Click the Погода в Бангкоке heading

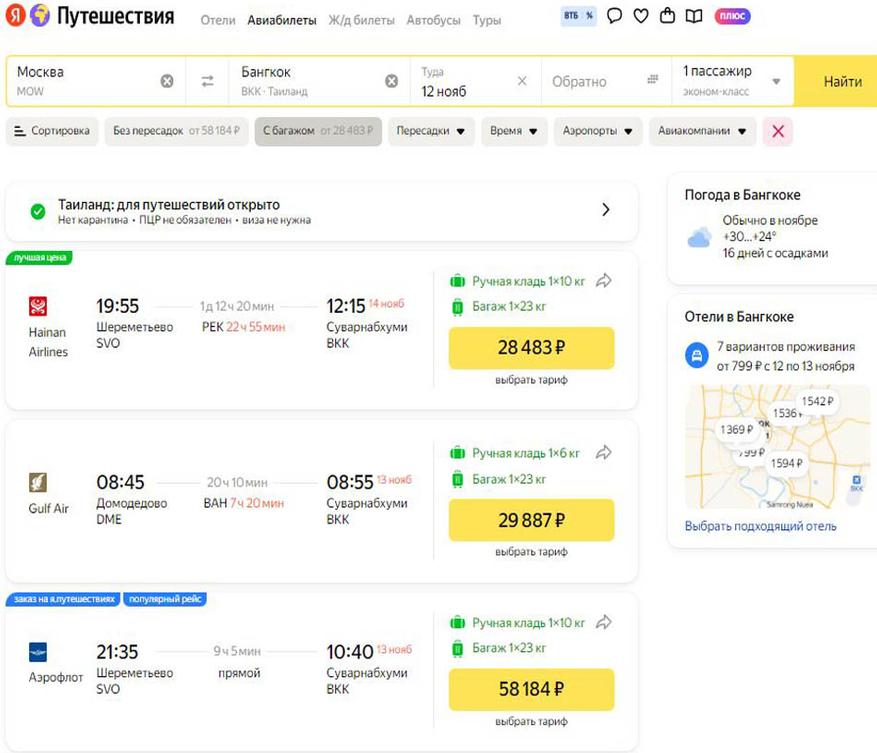[742, 195]
